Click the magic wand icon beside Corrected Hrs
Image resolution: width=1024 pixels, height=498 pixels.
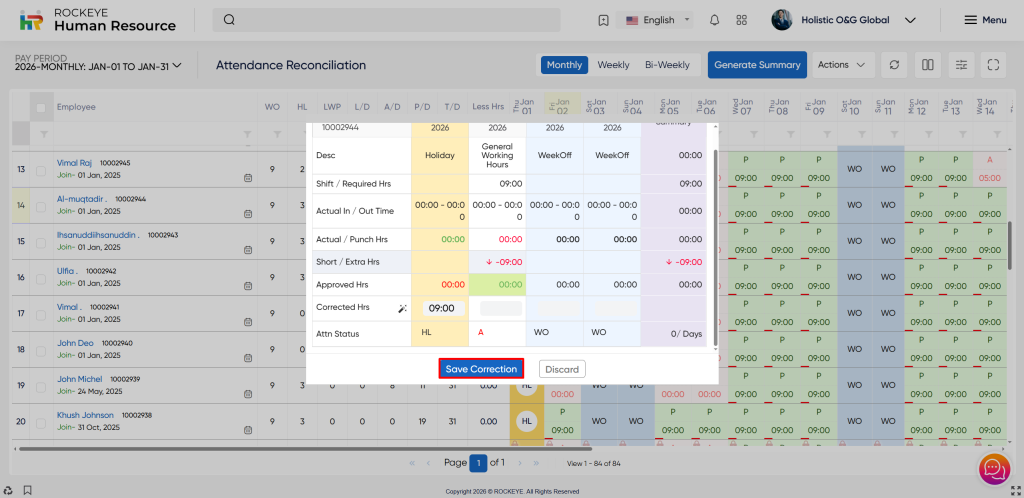pos(401,308)
